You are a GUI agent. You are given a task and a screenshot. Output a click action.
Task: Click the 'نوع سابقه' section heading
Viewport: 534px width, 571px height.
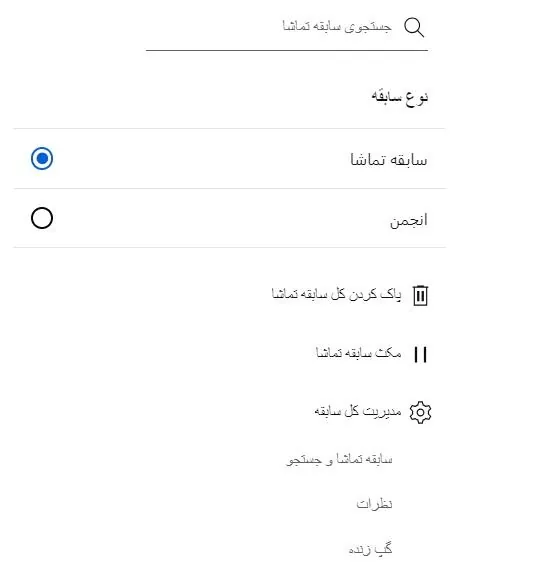tap(400, 97)
